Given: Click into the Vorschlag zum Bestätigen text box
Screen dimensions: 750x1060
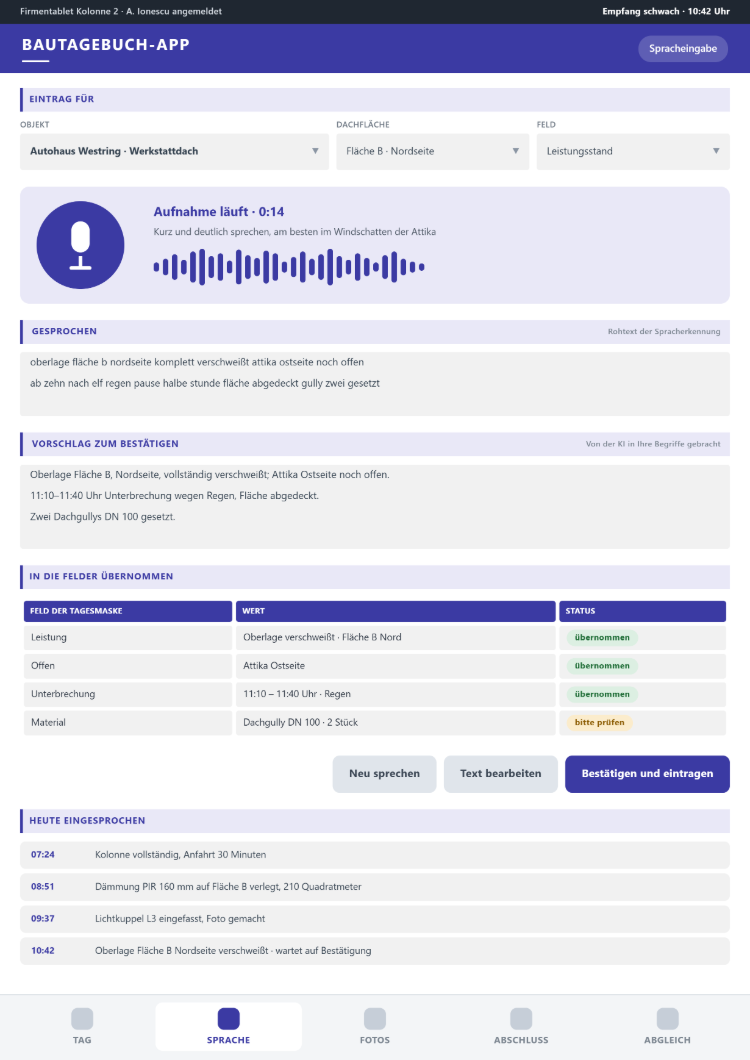Looking at the screenshot, I should point(375,506).
